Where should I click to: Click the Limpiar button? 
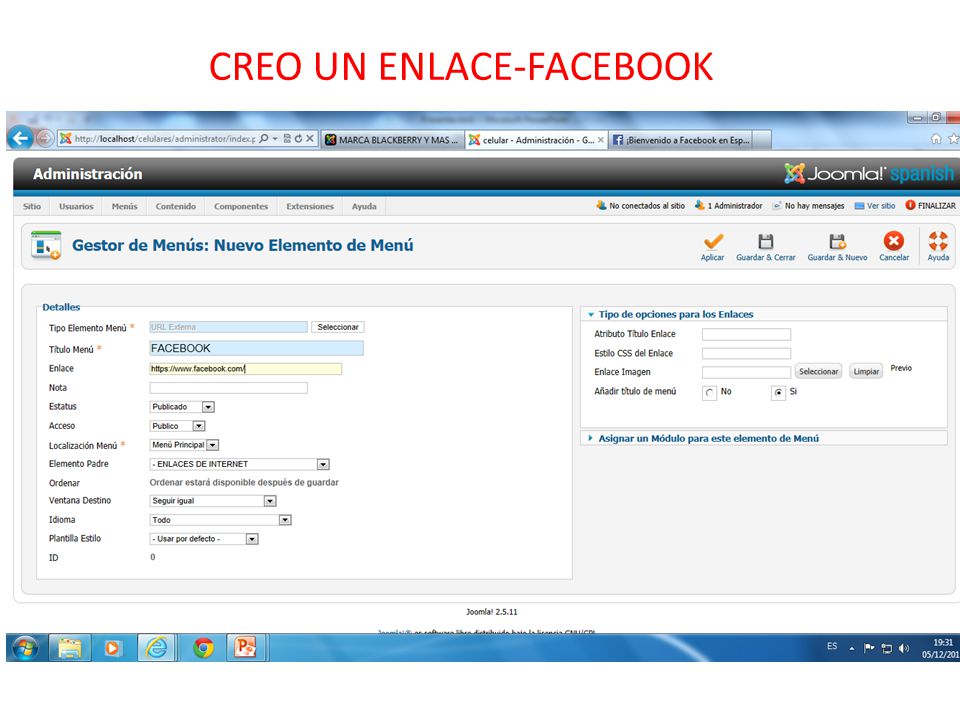[x=866, y=372]
